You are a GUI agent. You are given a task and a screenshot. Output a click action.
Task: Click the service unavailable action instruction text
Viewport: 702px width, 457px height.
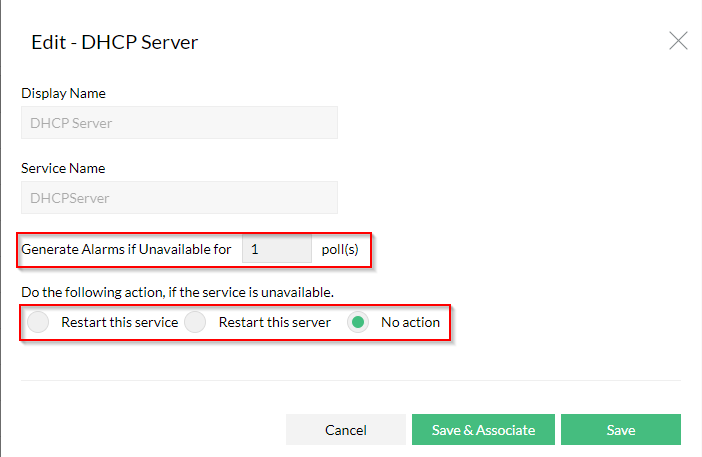click(177, 292)
